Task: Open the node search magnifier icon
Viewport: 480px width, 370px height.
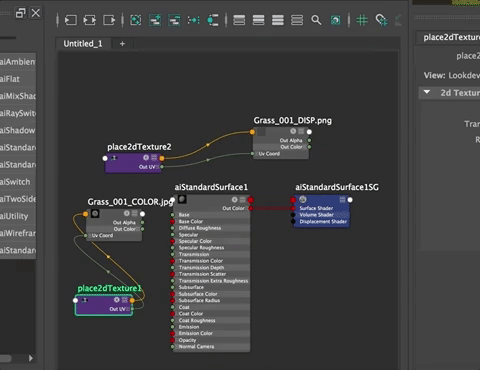Action: coord(316,20)
